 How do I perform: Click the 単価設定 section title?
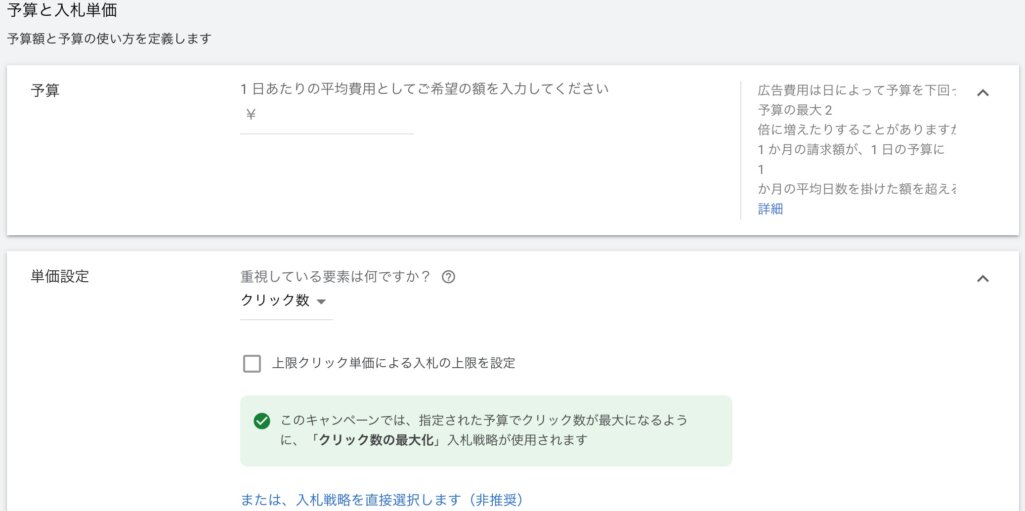[x=60, y=276]
